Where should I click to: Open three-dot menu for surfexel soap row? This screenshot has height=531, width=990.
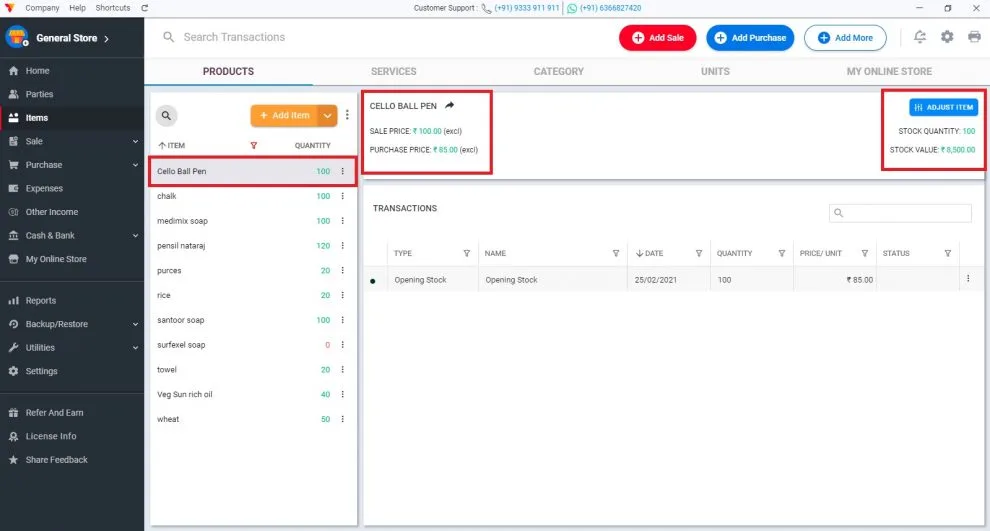[343, 345]
